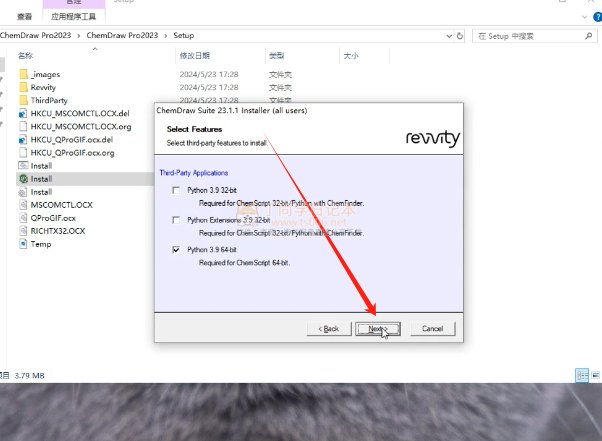602x441 pixels.
Task: Select the ThirdParty folder icon
Action: point(23,100)
